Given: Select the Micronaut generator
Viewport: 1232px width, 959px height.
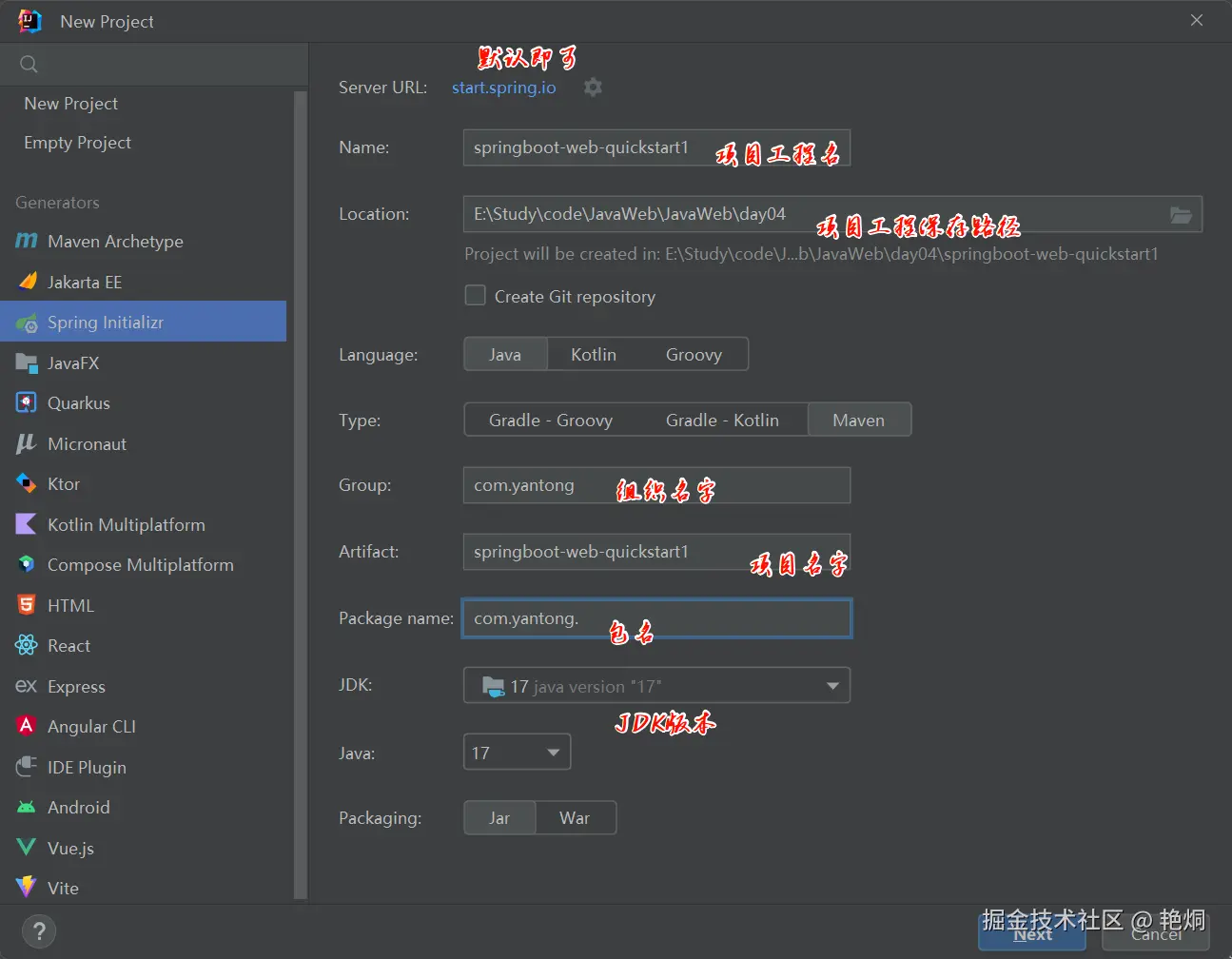Looking at the screenshot, I should pyautogui.click(x=144, y=443).
